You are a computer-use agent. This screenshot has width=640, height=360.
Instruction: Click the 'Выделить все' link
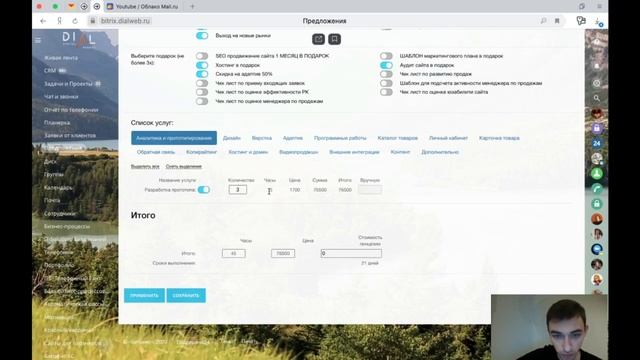(x=145, y=166)
